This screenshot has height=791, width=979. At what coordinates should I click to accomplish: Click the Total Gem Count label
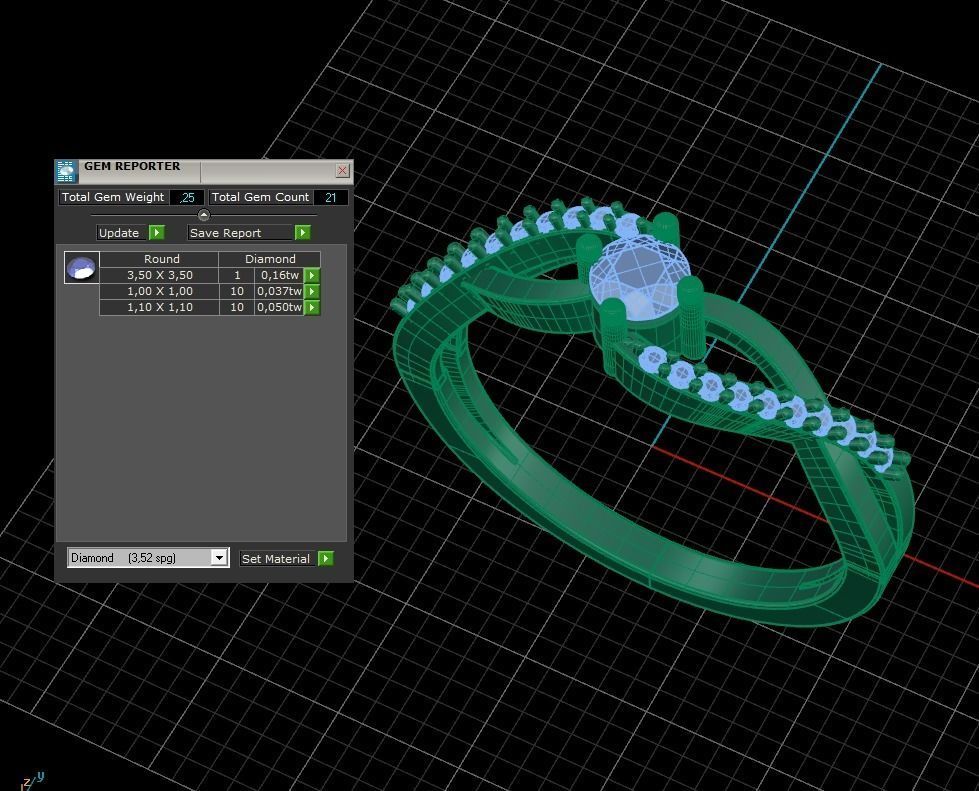point(260,197)
